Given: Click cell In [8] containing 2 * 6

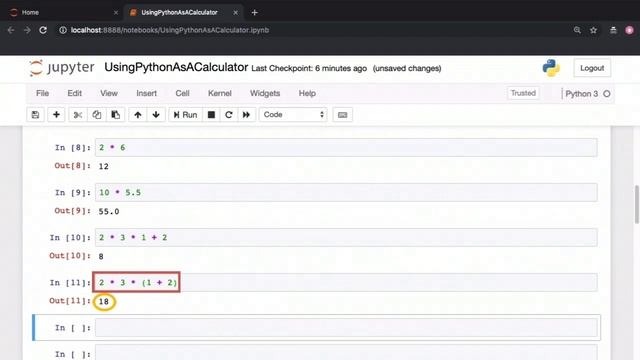Looking at the screenshot, I should pyautogui.click(x=346, y=147).
